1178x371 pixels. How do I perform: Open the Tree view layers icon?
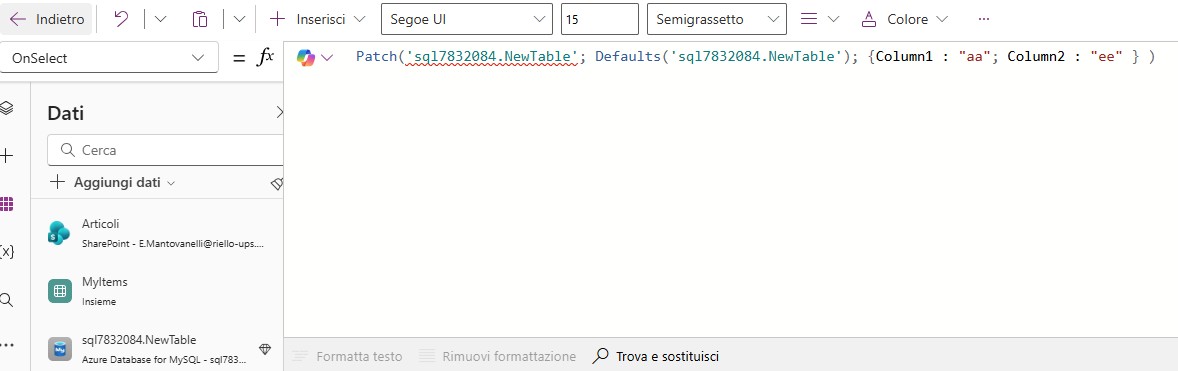pyautogui.click(x=7, y=108)
